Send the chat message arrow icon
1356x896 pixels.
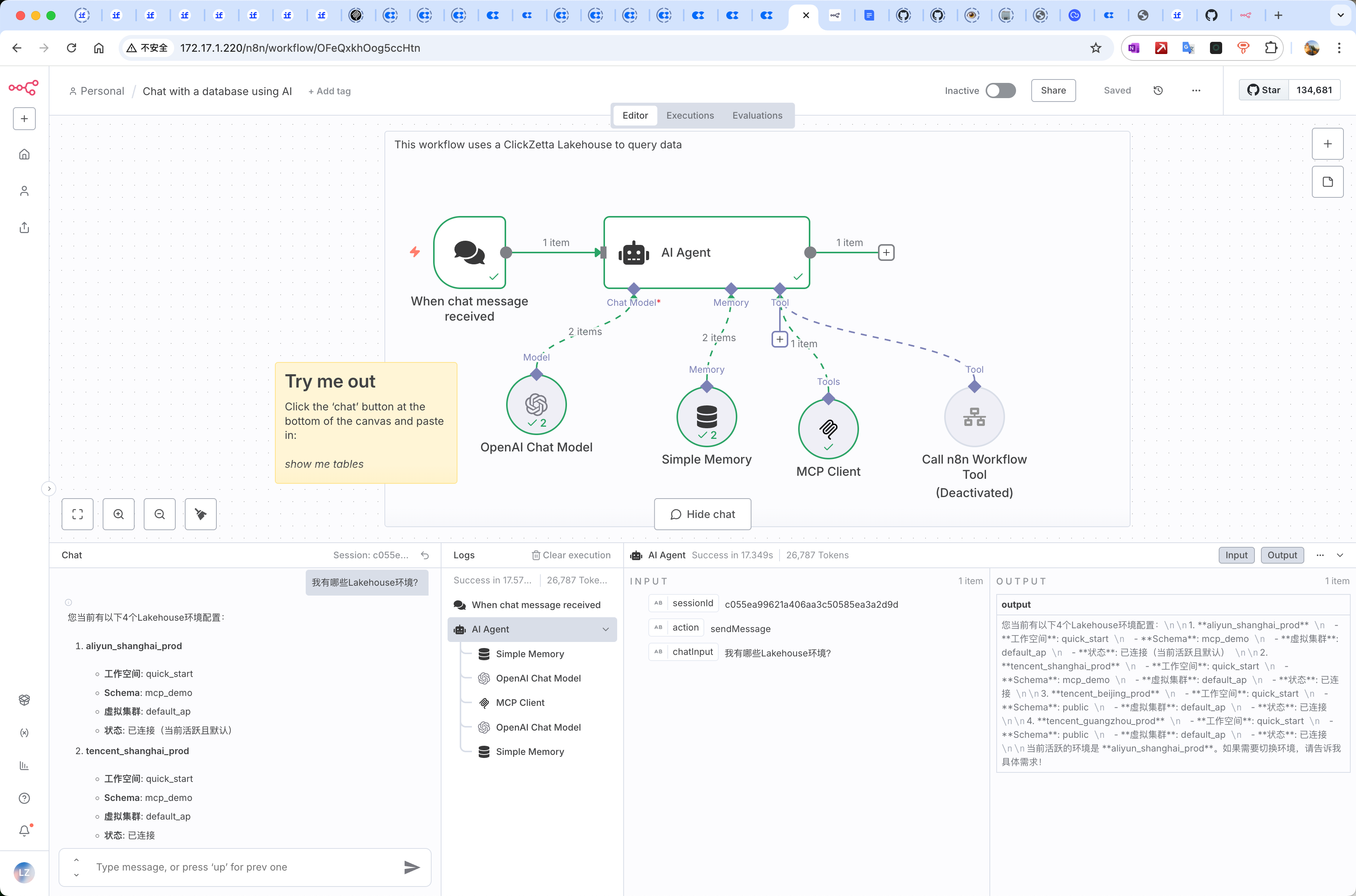(411, 867)
